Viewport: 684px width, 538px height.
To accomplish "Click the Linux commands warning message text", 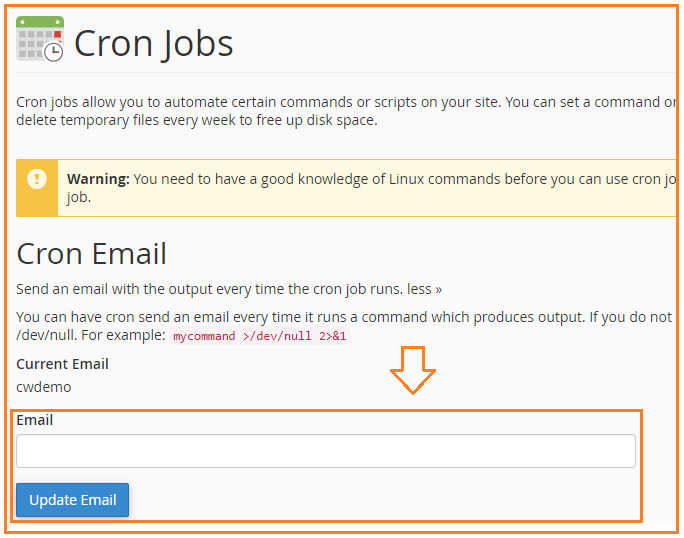I will 371,188.
